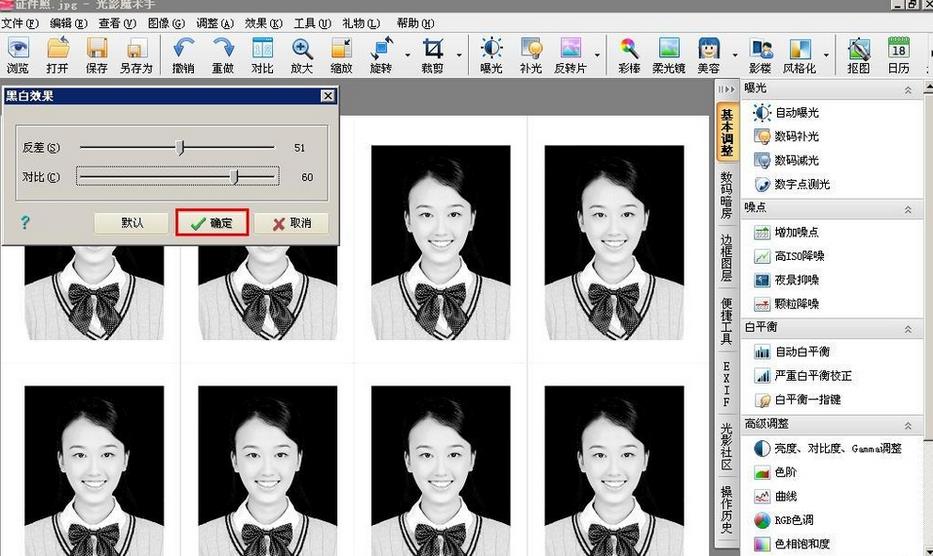This screenshot has height=556, width=933.
Task: Click the 确定 confirm button
Action: pos(212,223)
